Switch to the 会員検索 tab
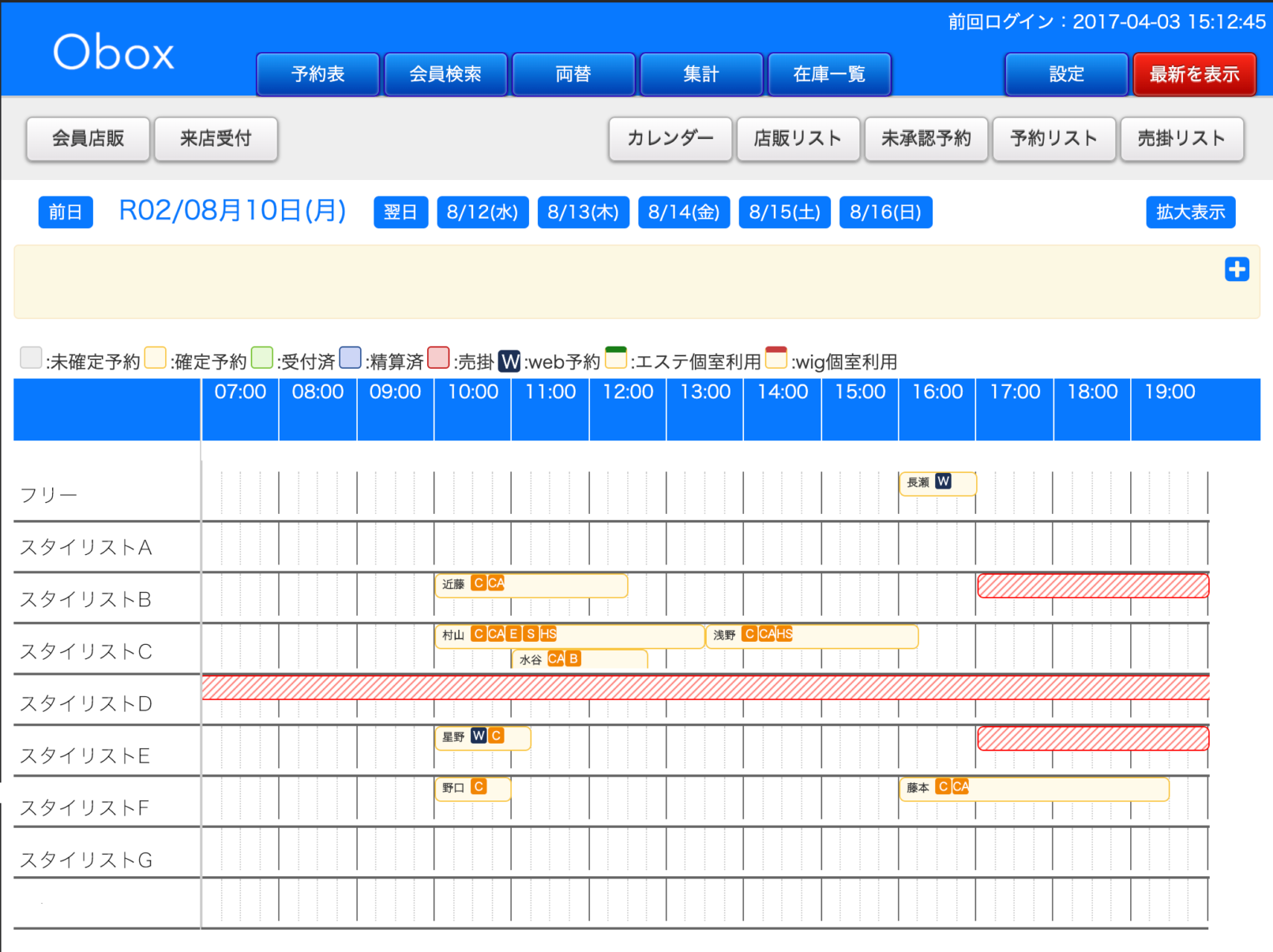The image size is (1273, 952). pyautogui.click(x=445, y=74)
